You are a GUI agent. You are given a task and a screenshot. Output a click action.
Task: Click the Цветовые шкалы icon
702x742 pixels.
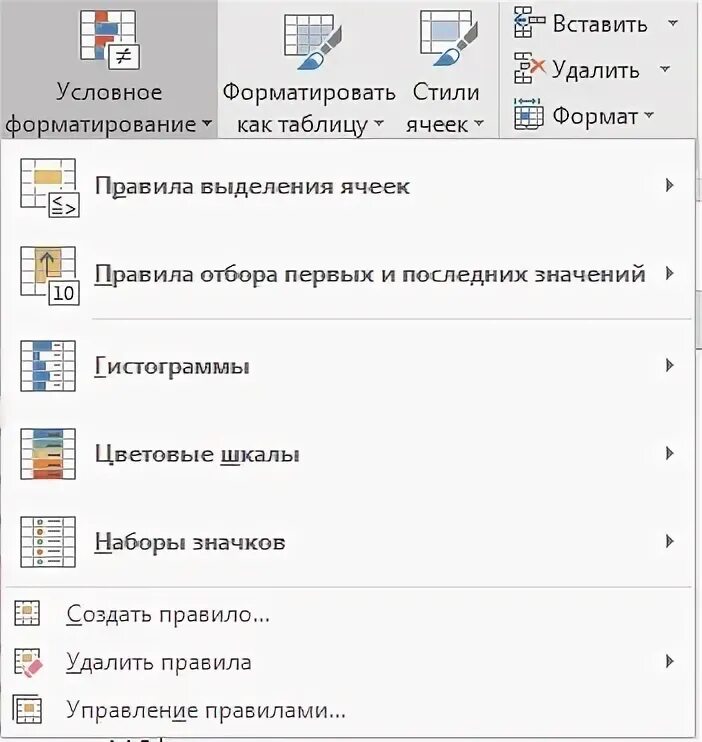point(48,454)
